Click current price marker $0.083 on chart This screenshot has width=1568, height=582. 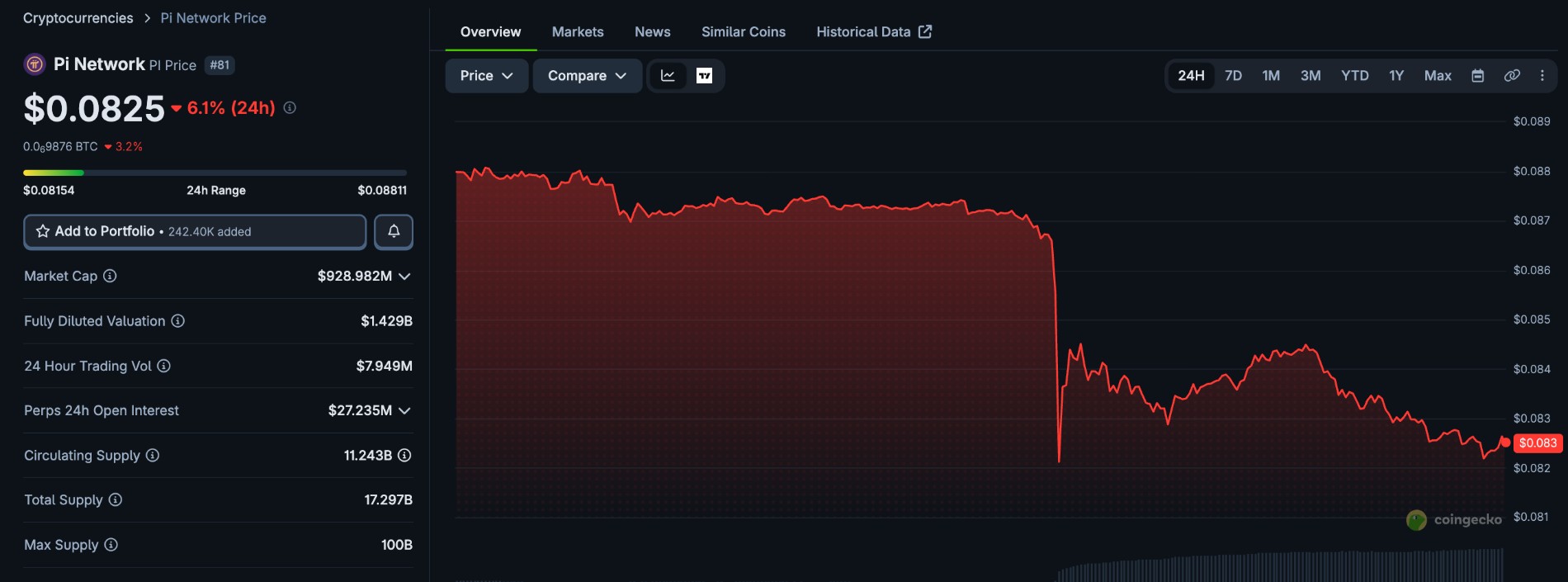click(x=1537, y=443)
